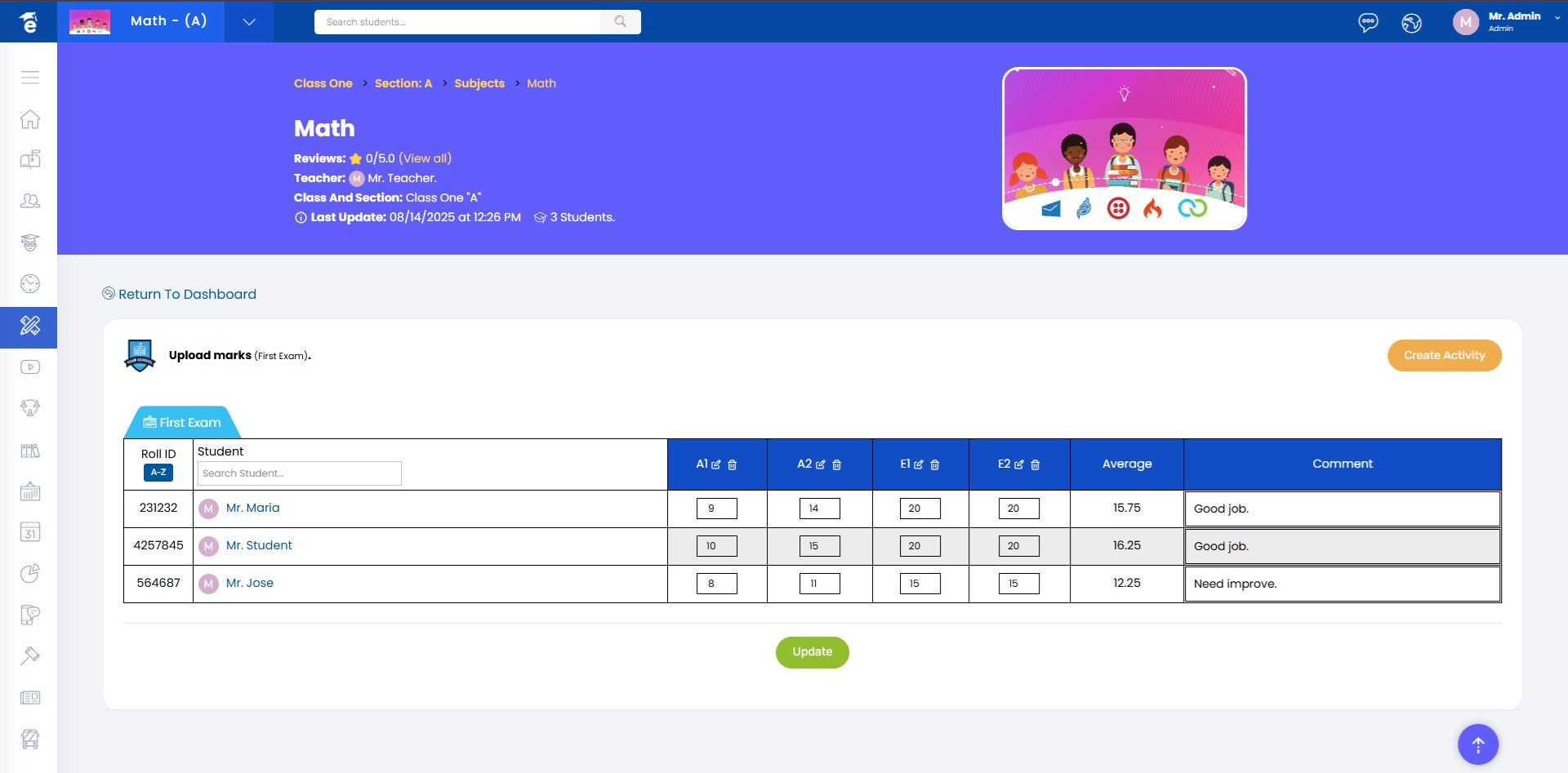Click the Subjects breadcrumb
1568x773 pixels.
(479, 83)
